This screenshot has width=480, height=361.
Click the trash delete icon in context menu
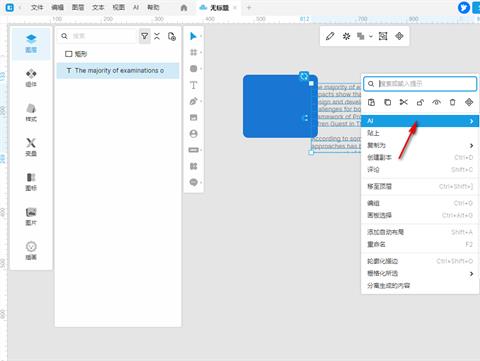452,102
